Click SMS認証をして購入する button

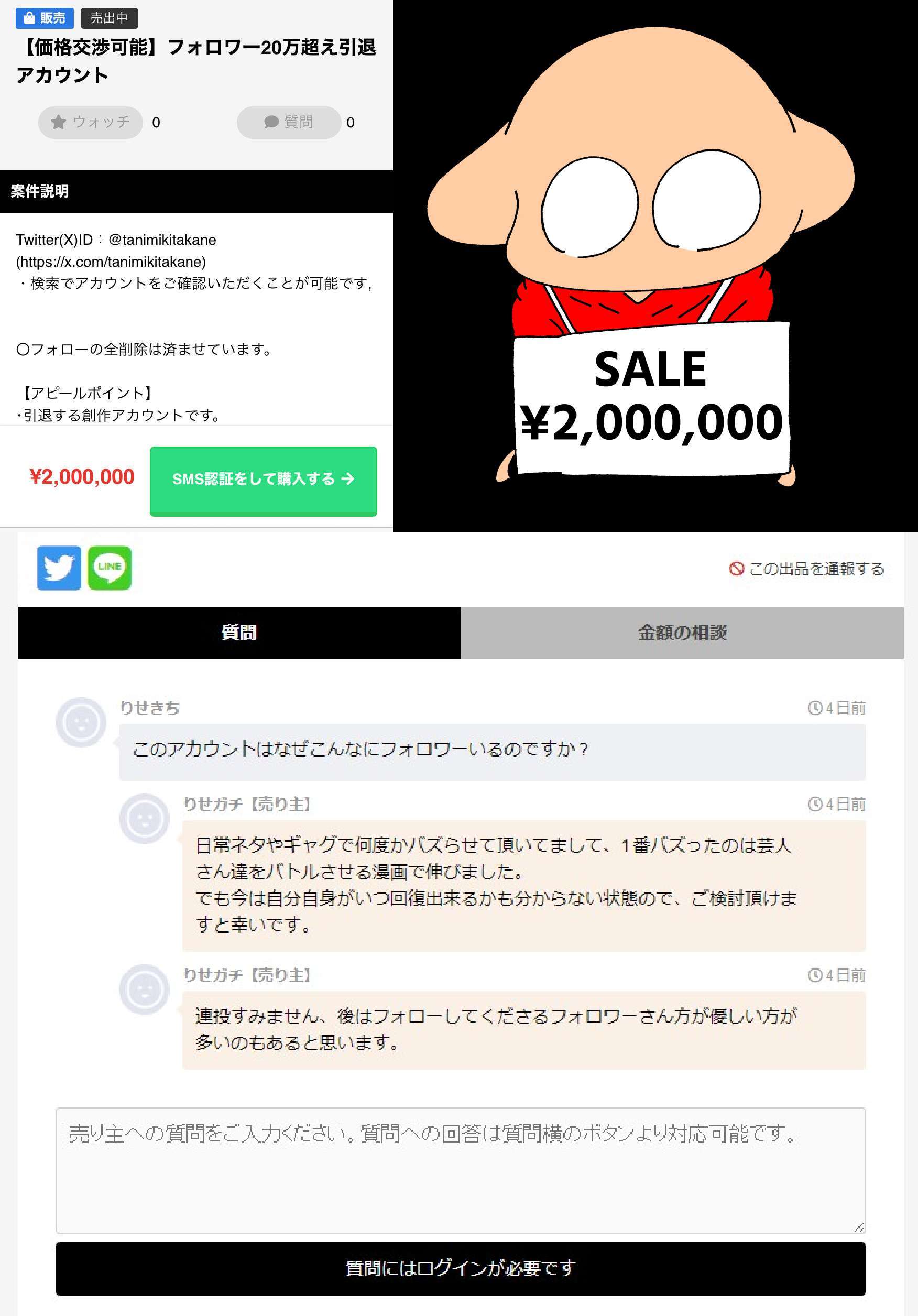coord(263,481)
